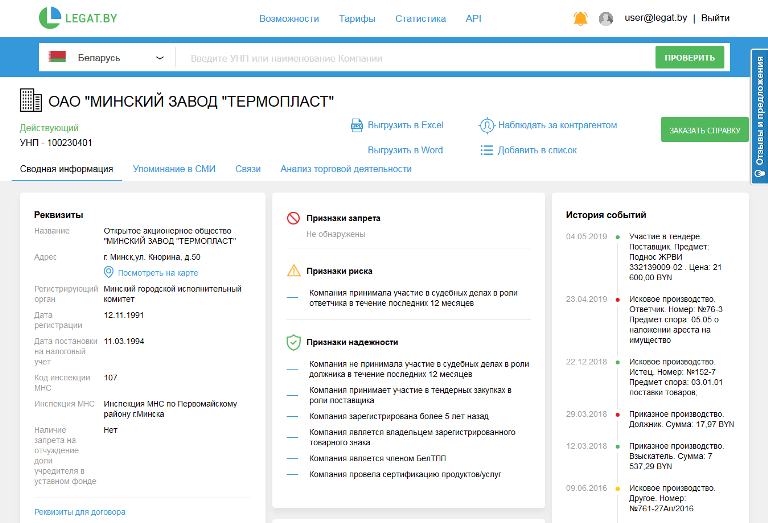Select Сводная информация tab

[67, 169]
